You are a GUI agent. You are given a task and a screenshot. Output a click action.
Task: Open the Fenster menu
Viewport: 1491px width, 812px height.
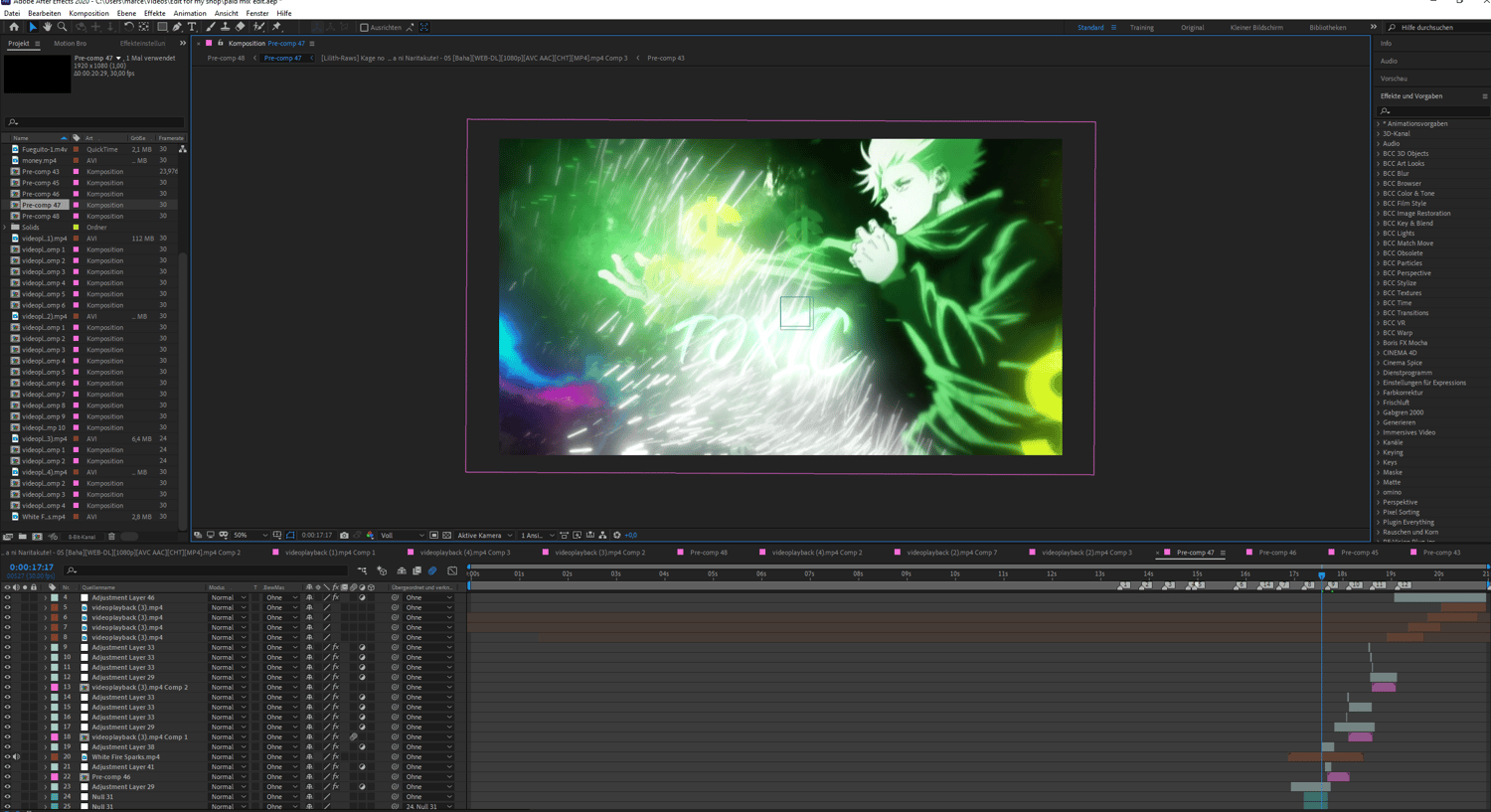[x=256, y=14]
